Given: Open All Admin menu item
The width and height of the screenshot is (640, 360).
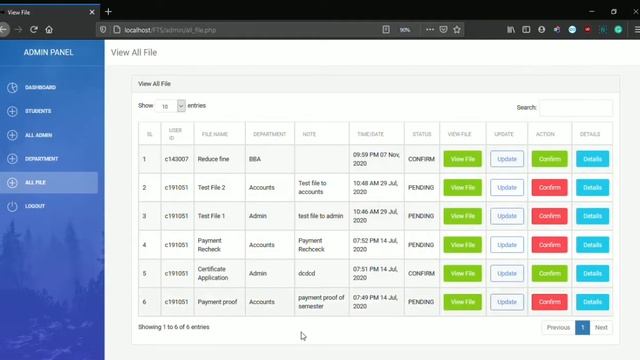Looking at the screenshot, I should click(x=38, y=135).
